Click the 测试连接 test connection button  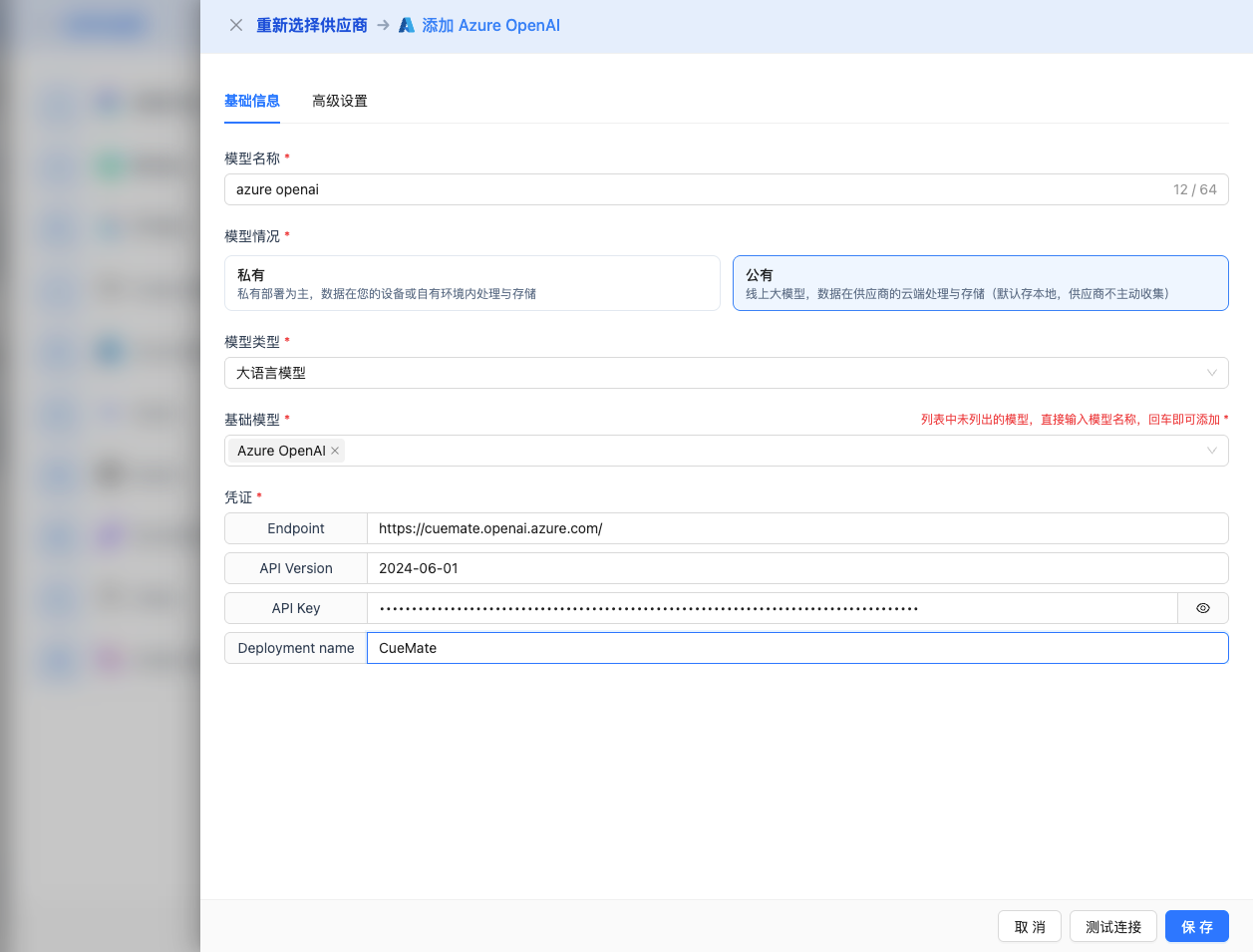click(1112, 926)
